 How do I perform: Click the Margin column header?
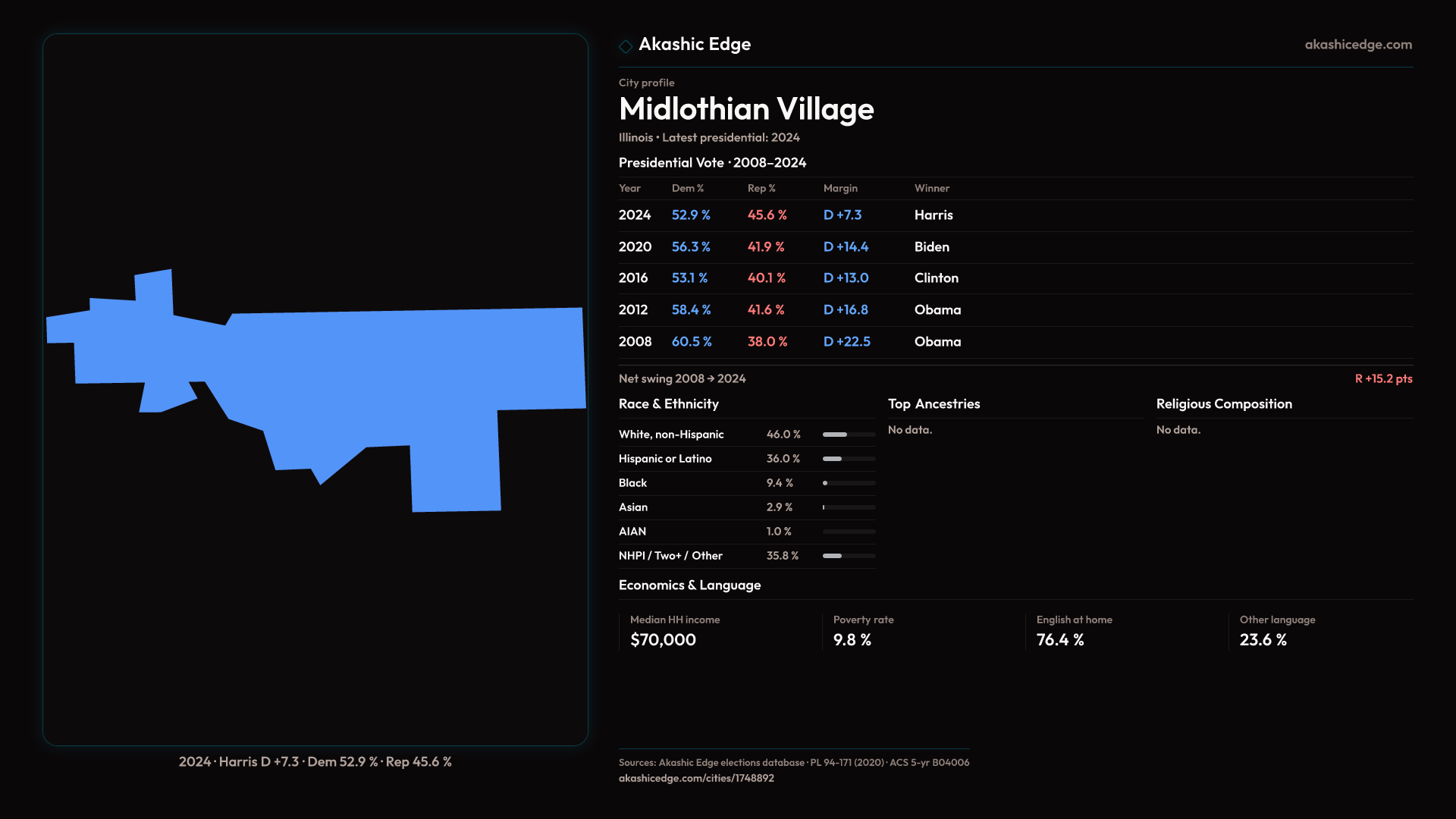click(x=840, y=188)
